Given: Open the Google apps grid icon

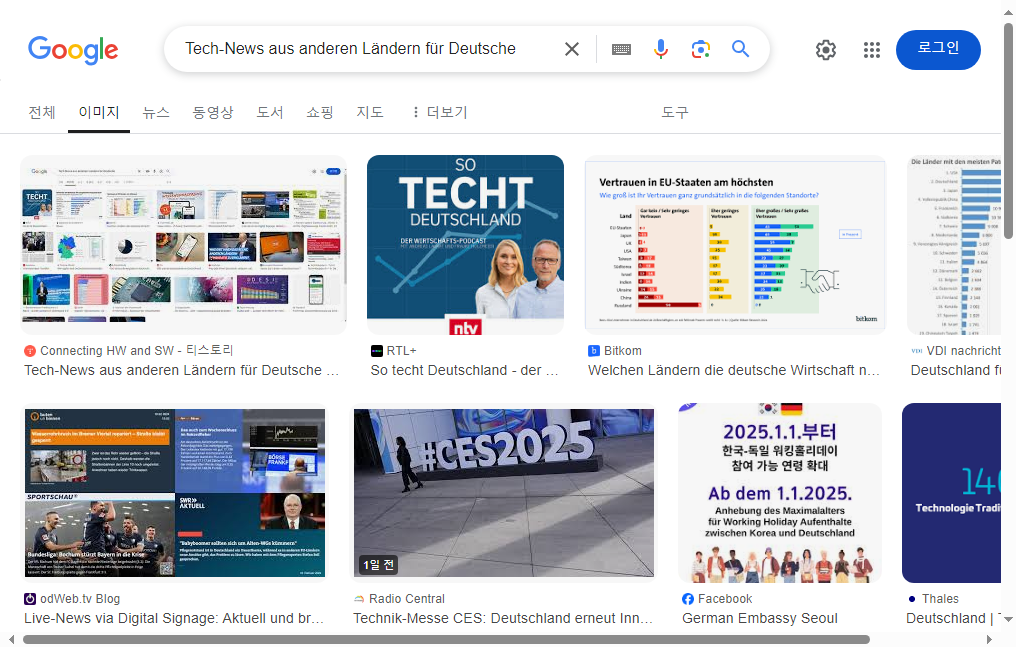Looking at the screenshot, I should 872,50.
